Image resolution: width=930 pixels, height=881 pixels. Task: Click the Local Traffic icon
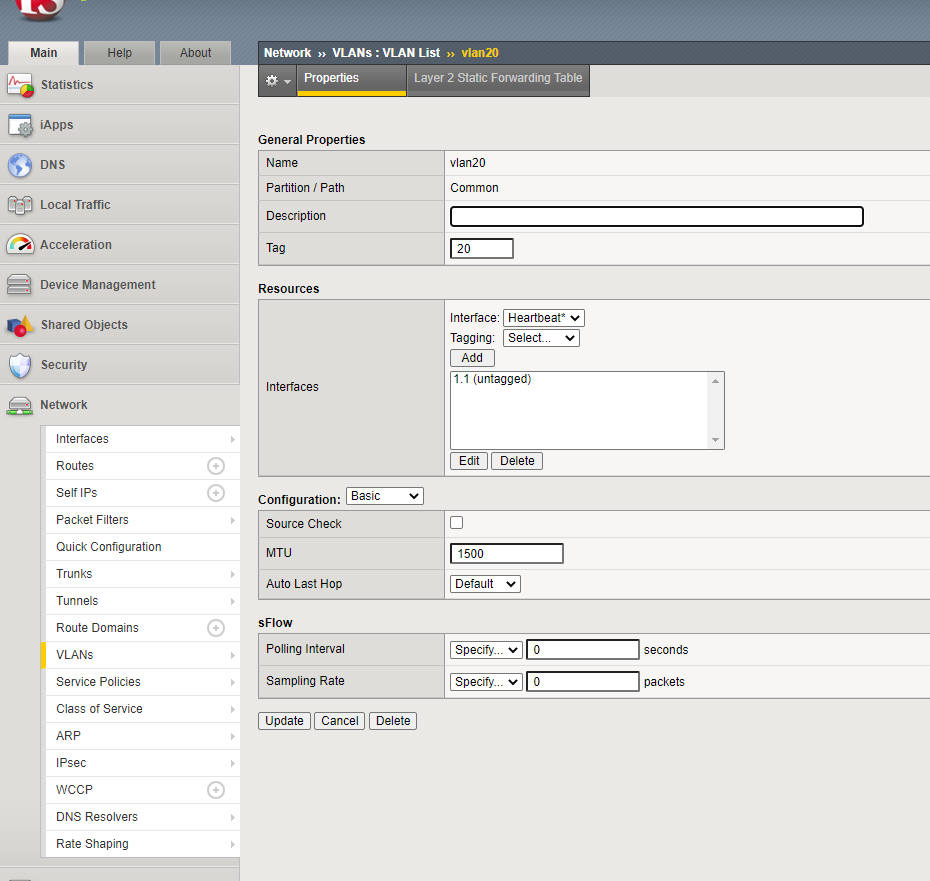[20, 205]
